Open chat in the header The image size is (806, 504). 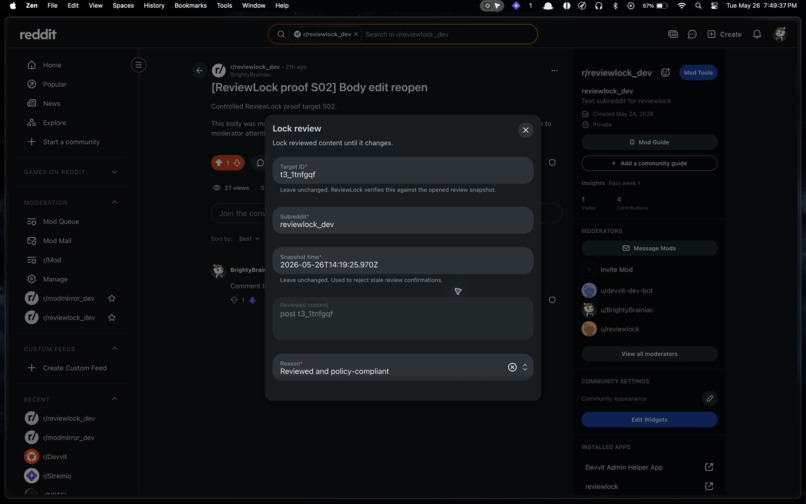click(692, 34)
